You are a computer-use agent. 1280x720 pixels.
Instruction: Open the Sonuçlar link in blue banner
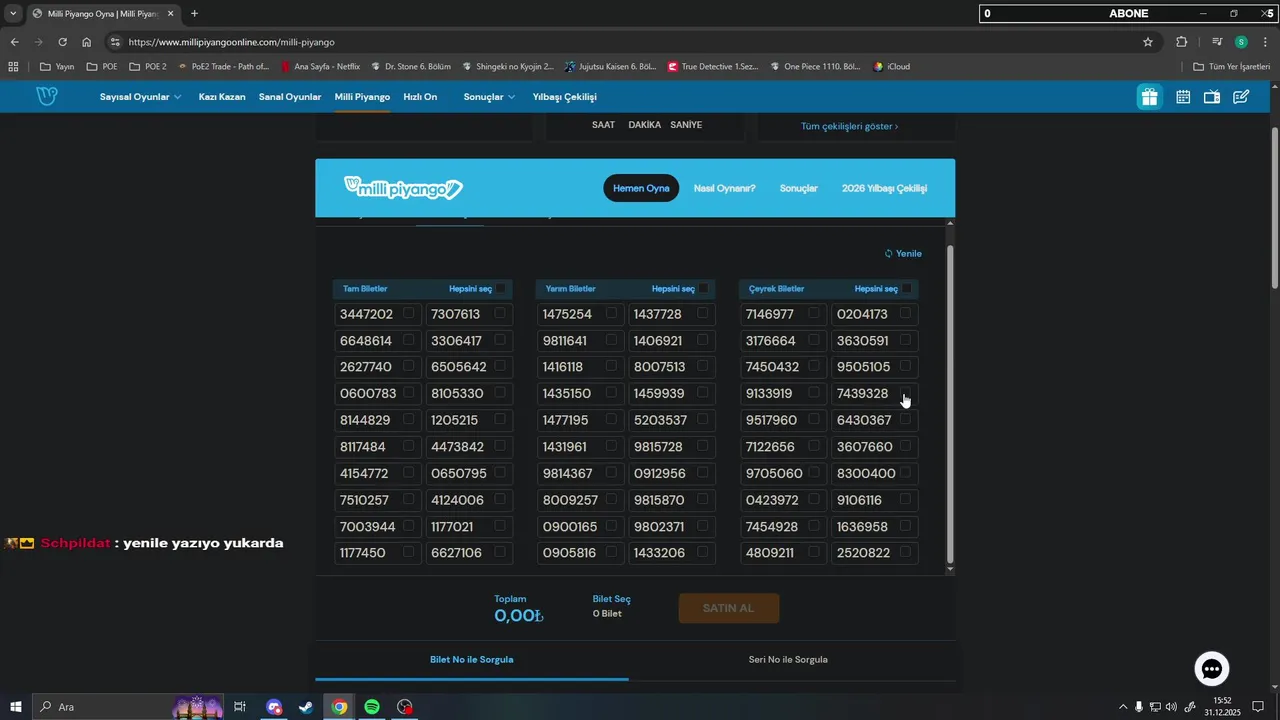tap(799, 188)
